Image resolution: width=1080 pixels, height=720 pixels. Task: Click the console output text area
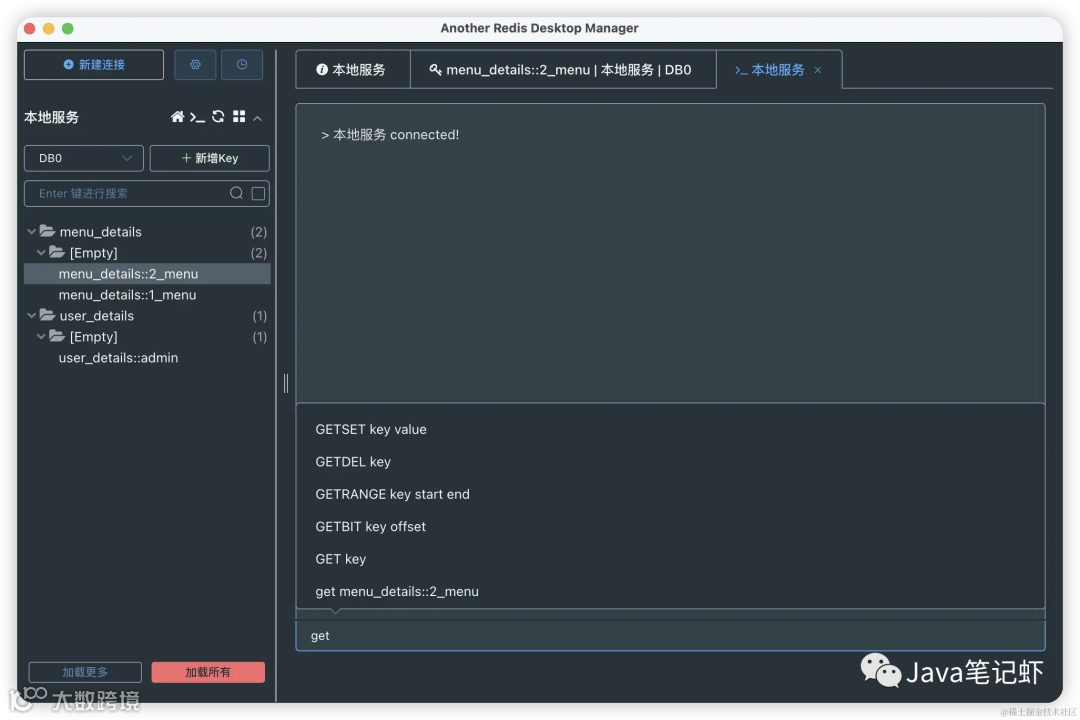(x=670, y=253)
